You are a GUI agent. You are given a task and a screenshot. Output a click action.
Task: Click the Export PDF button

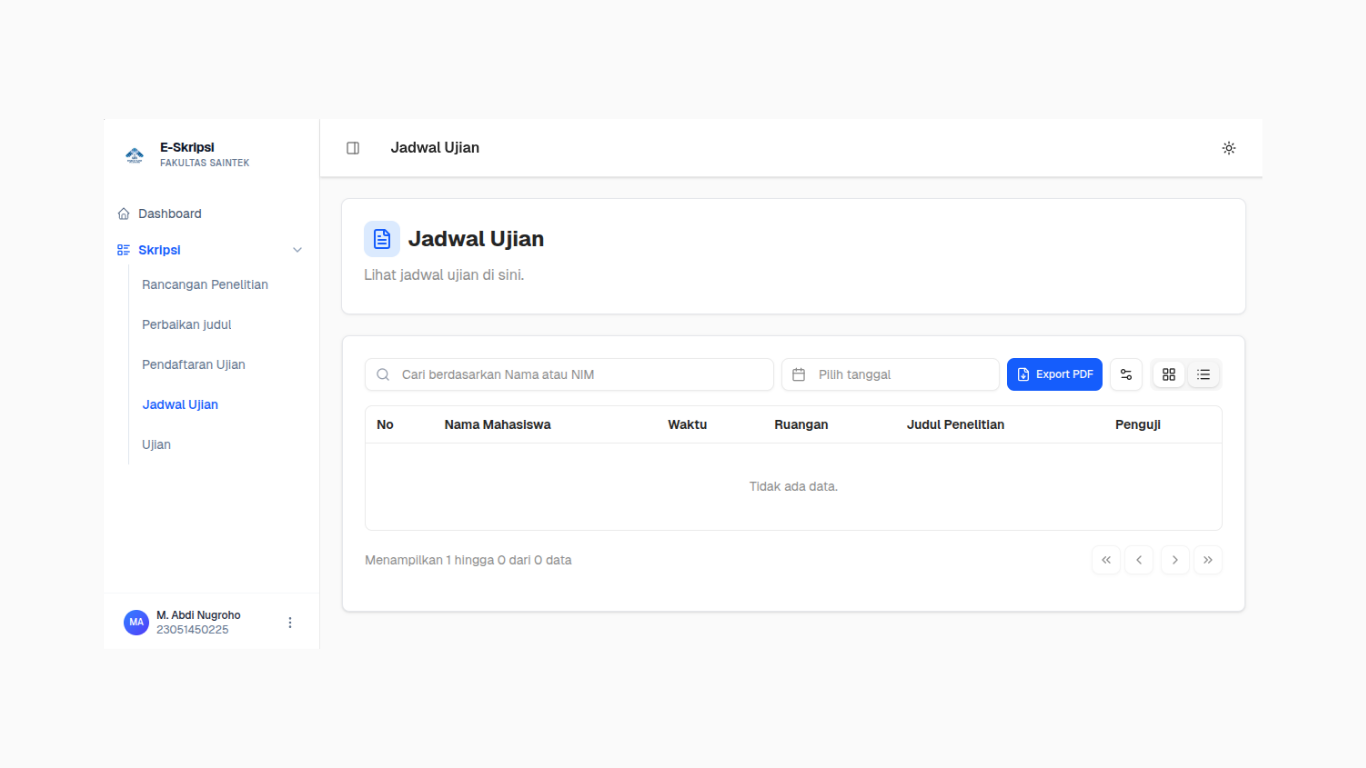1054,375
